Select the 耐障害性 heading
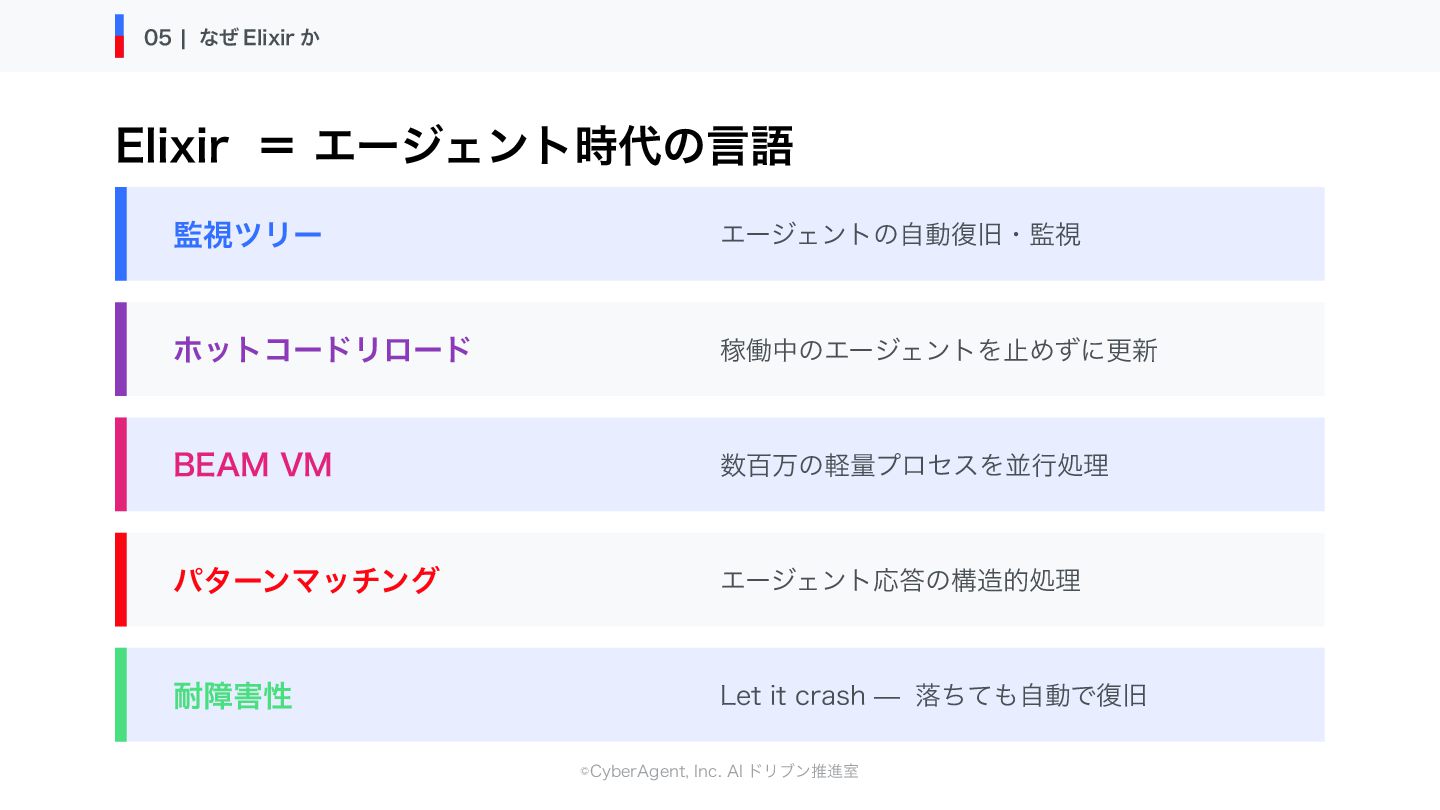The width and height of the screenshot is (1440, 810). (x=233, y=696)
